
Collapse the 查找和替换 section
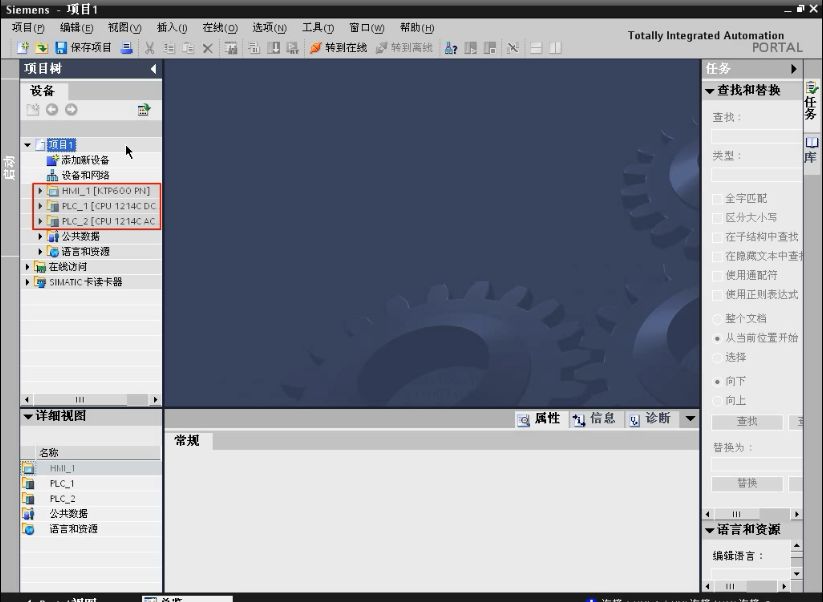[710, 91]
